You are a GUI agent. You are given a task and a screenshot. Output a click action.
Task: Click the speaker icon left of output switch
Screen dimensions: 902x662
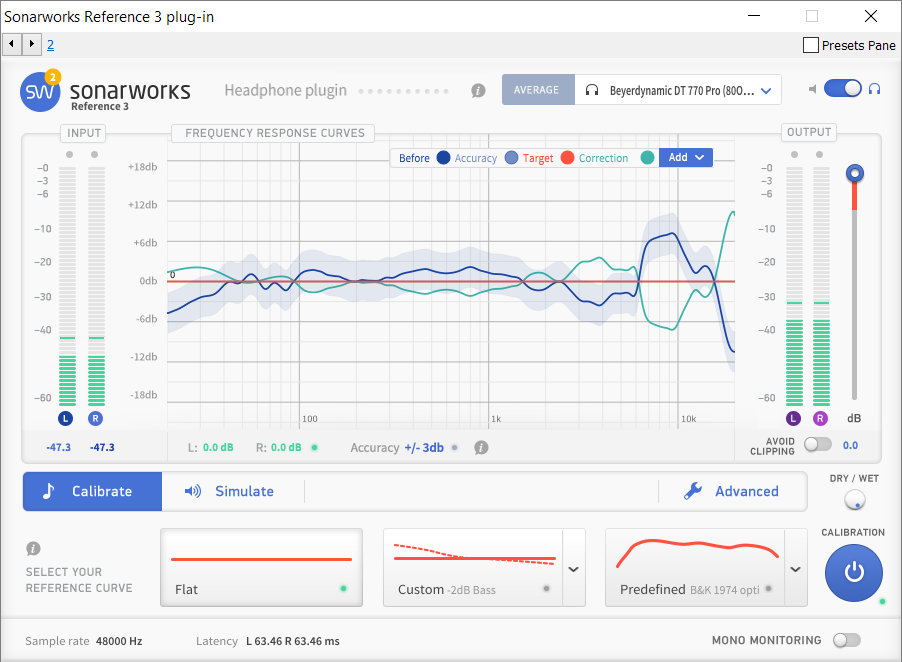(812, 89)
